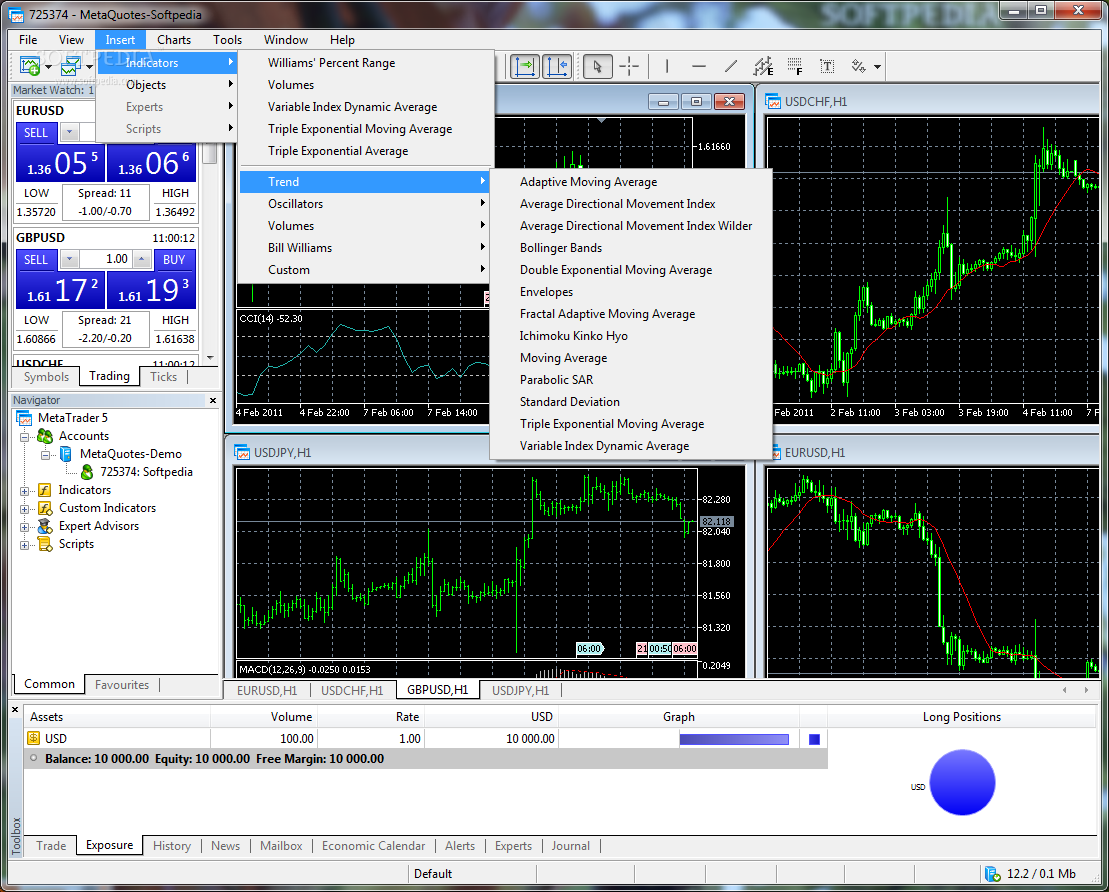Screen dimensions: 1109x892
Task: Expand the Custom indicators submenu
Action: (x=366, y=270)
